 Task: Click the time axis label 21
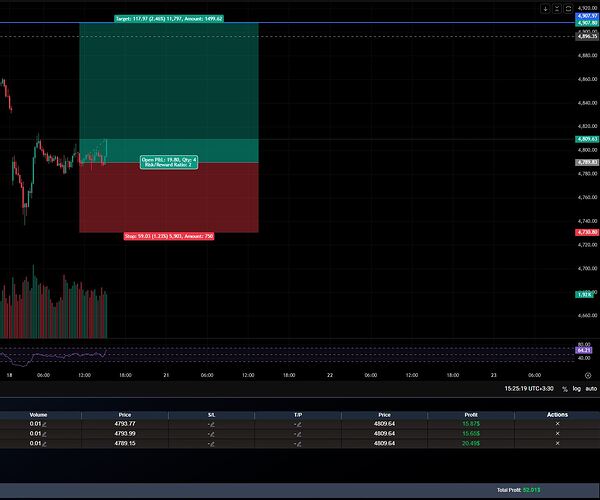(x=166, y=375)
